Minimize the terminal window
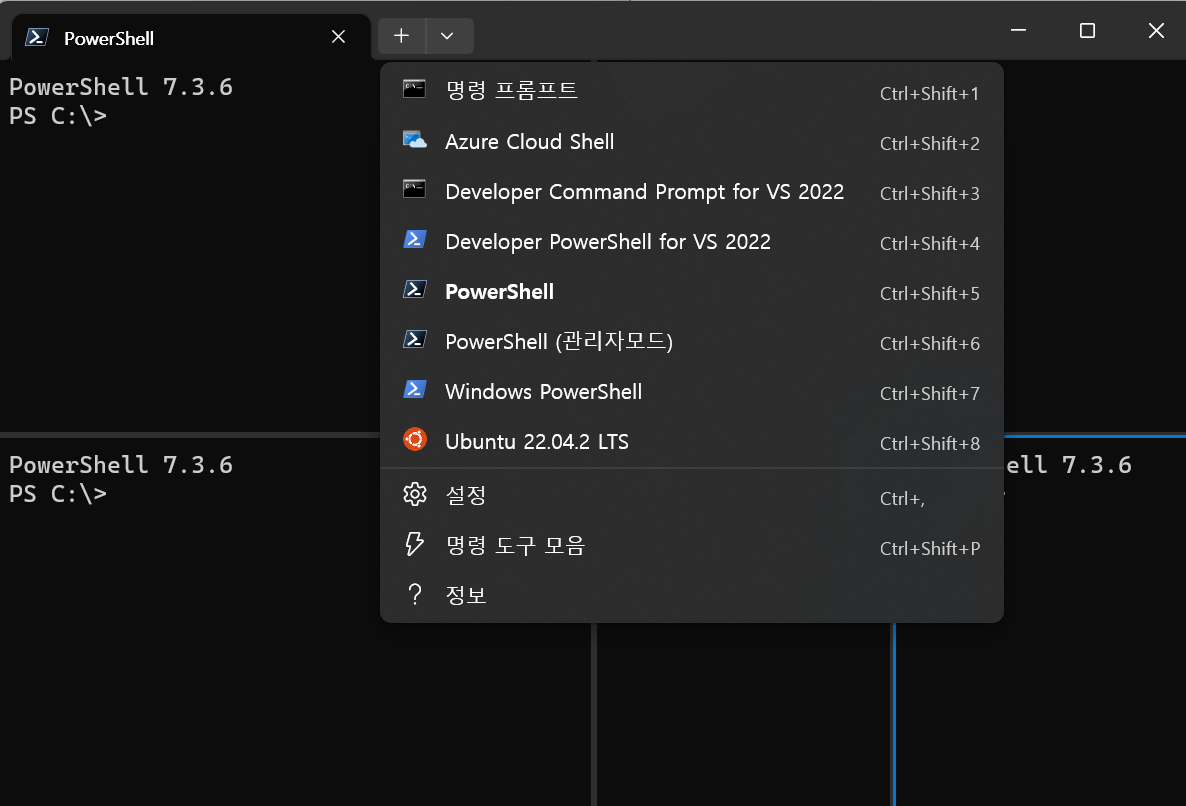 [1018, 30]
